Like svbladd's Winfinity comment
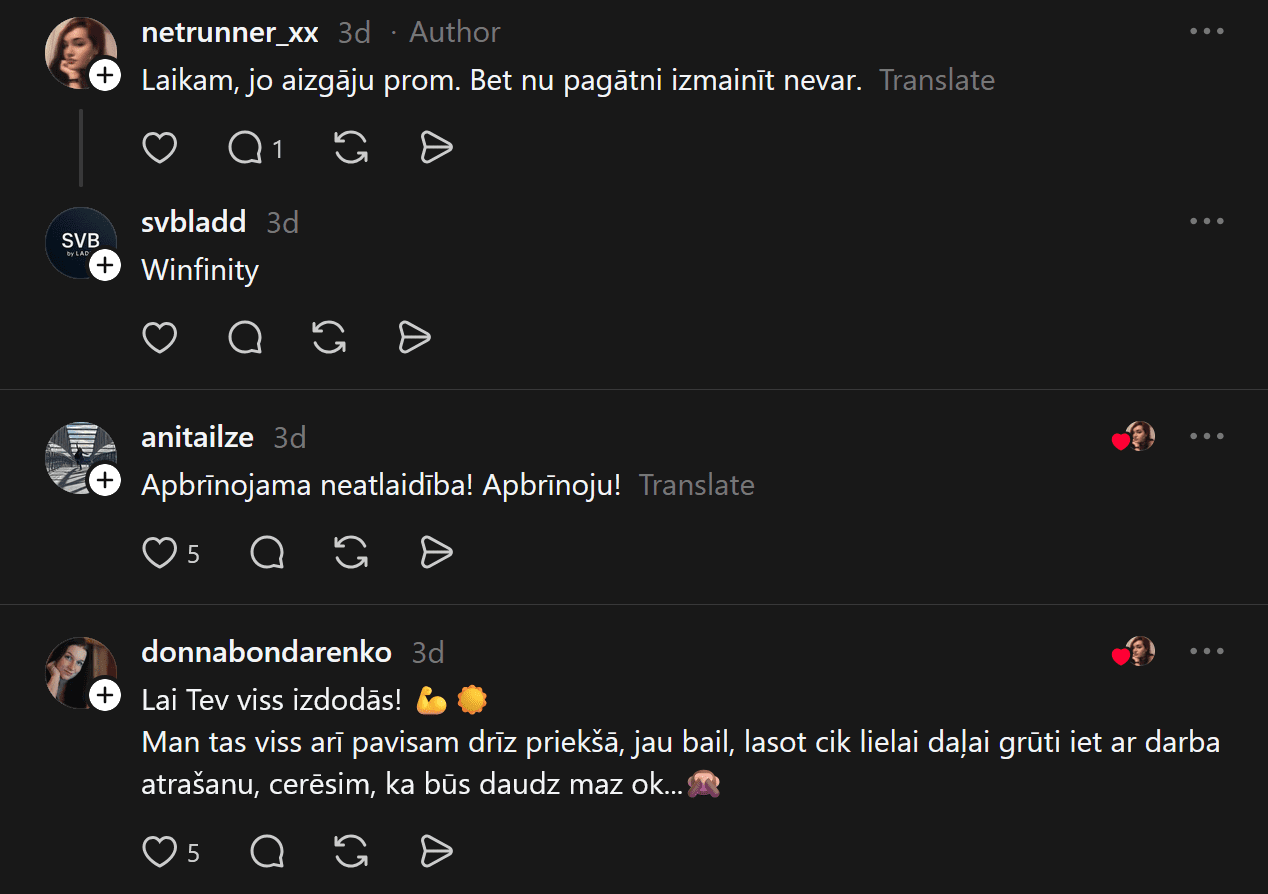Image resolution: width=1268 pixels, height=894 pixels. [x=160, y=338]
